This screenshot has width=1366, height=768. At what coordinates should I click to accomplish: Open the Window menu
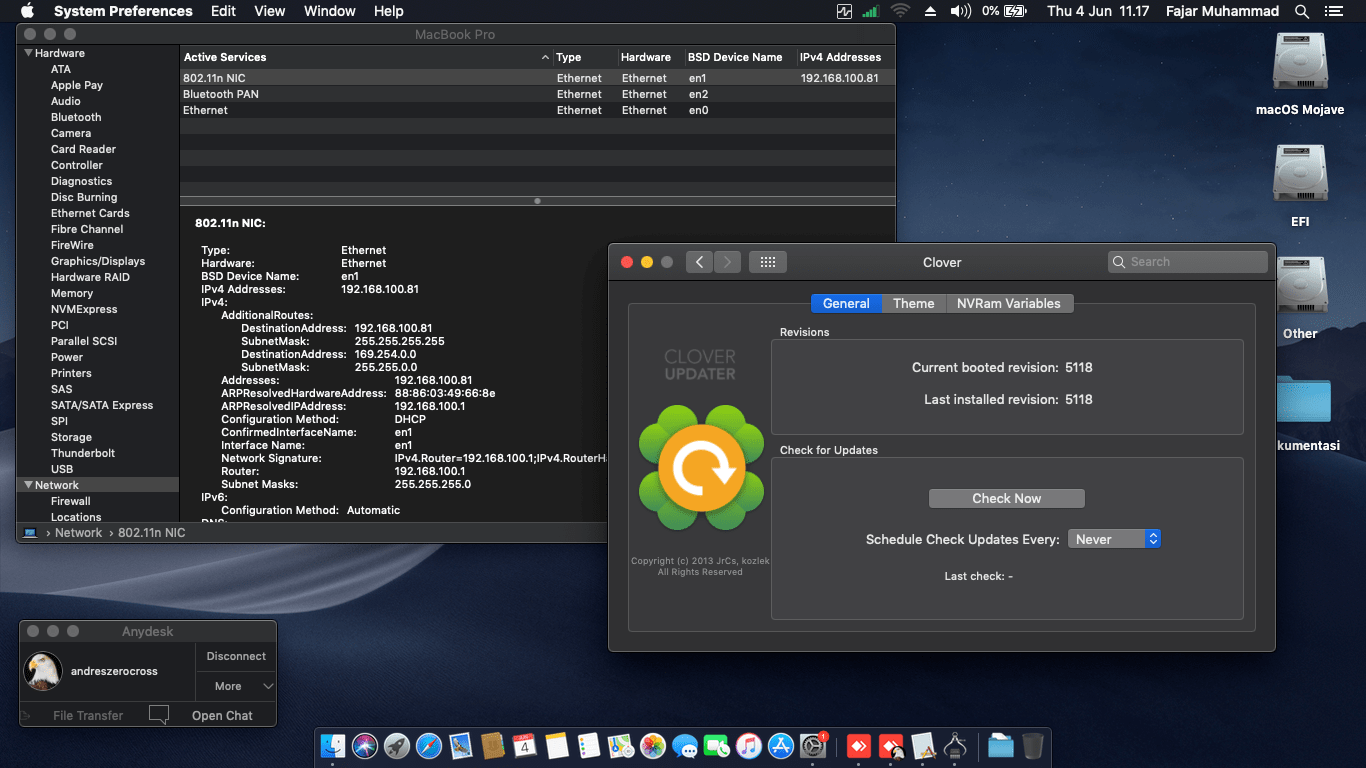point(330,11)
